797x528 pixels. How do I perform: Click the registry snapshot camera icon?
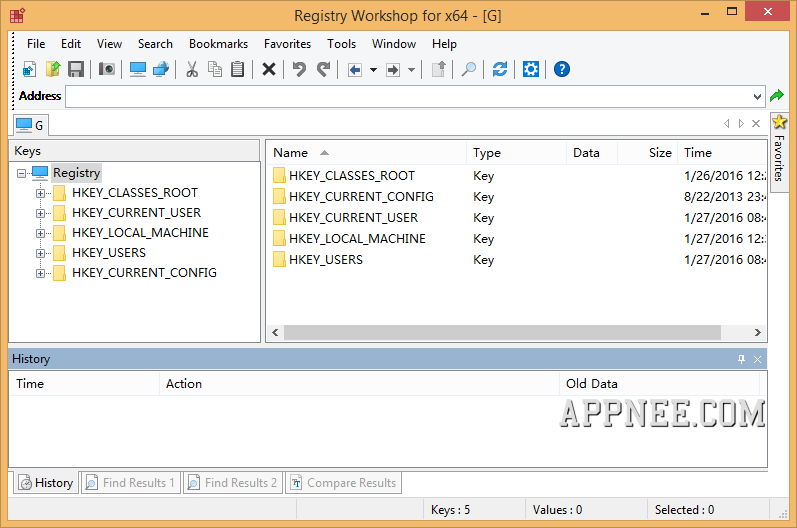[107, 69]
